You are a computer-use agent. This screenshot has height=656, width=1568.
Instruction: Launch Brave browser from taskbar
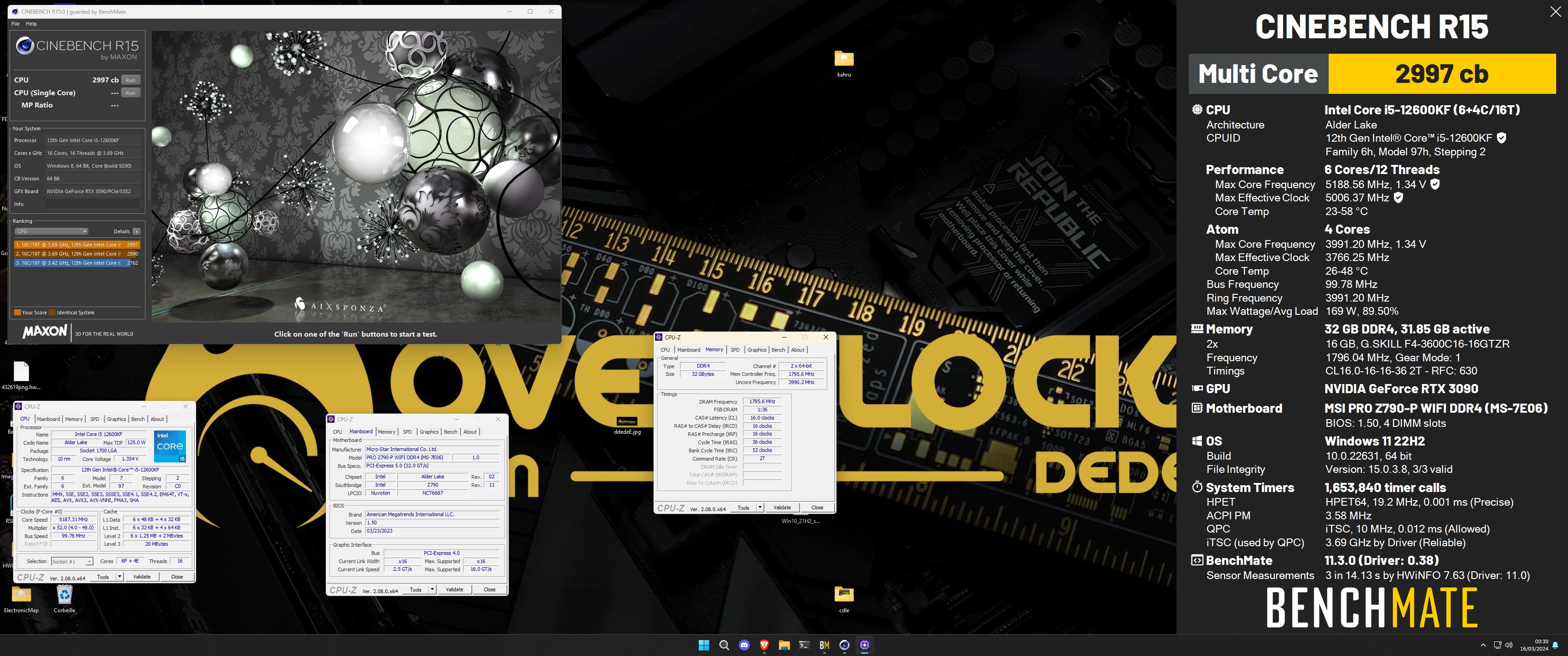click(764, 645)
